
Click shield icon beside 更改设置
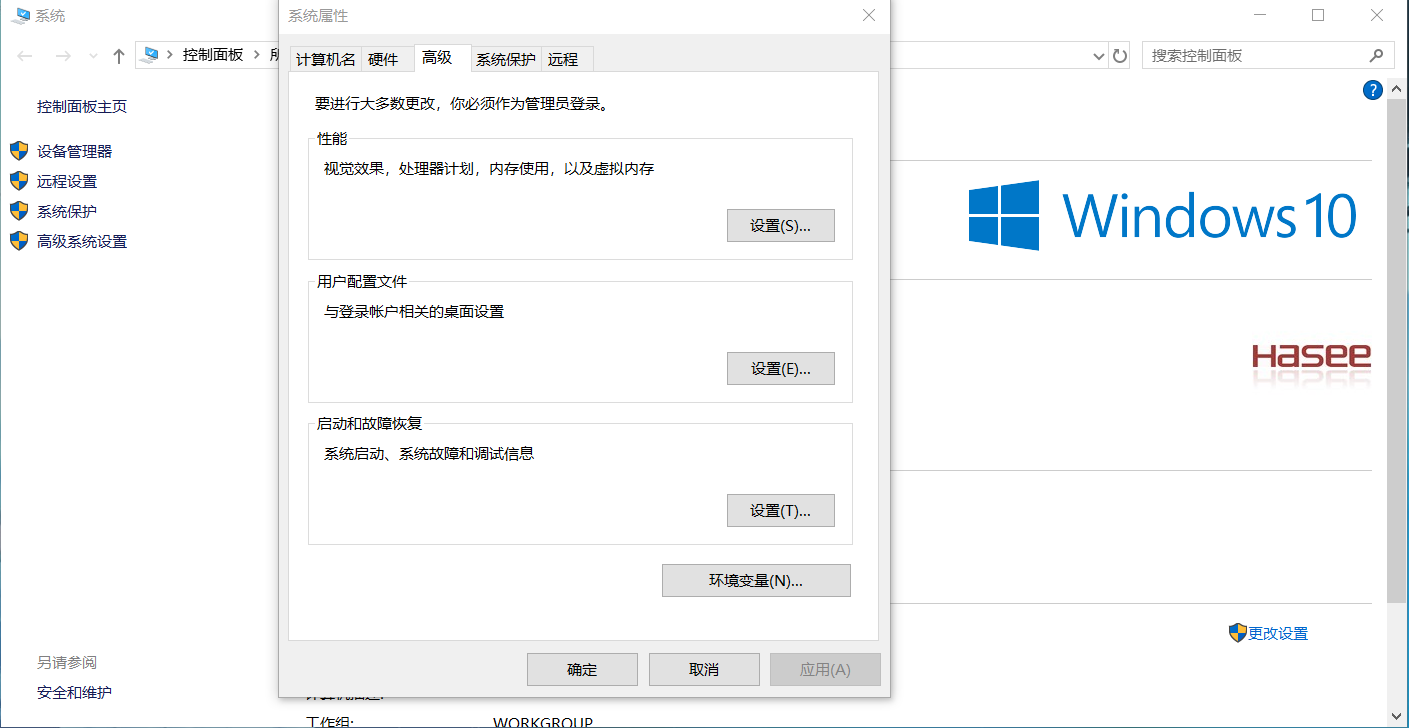pos(1238,632)
